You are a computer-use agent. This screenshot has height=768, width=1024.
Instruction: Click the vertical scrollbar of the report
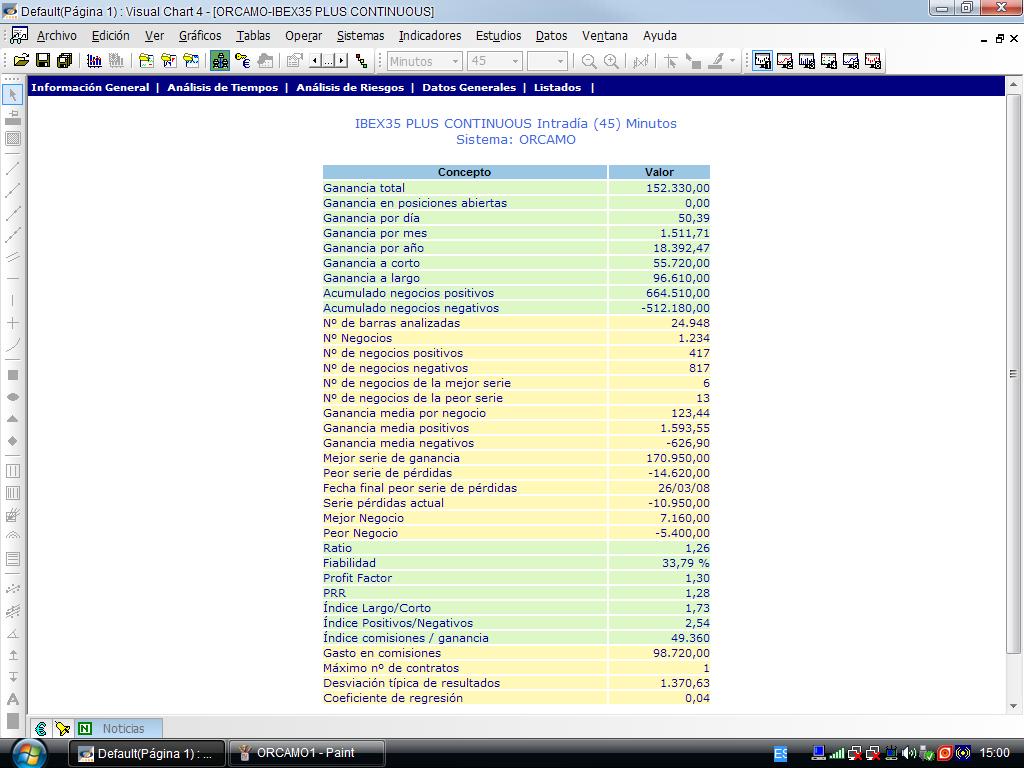(1013, 375)
